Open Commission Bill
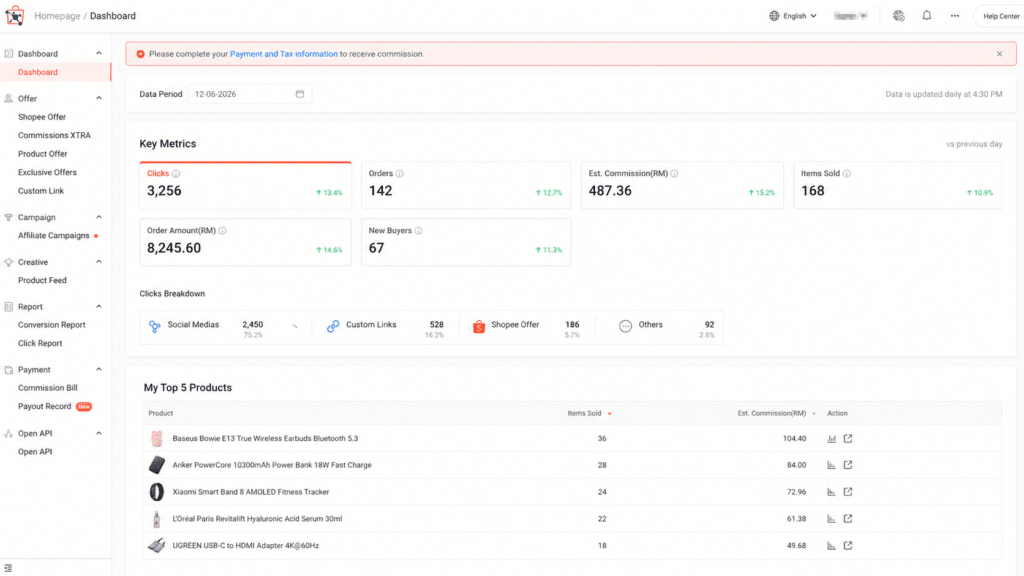The height and width of the screenshot is (576, 1024). click(x=47, y=388)
